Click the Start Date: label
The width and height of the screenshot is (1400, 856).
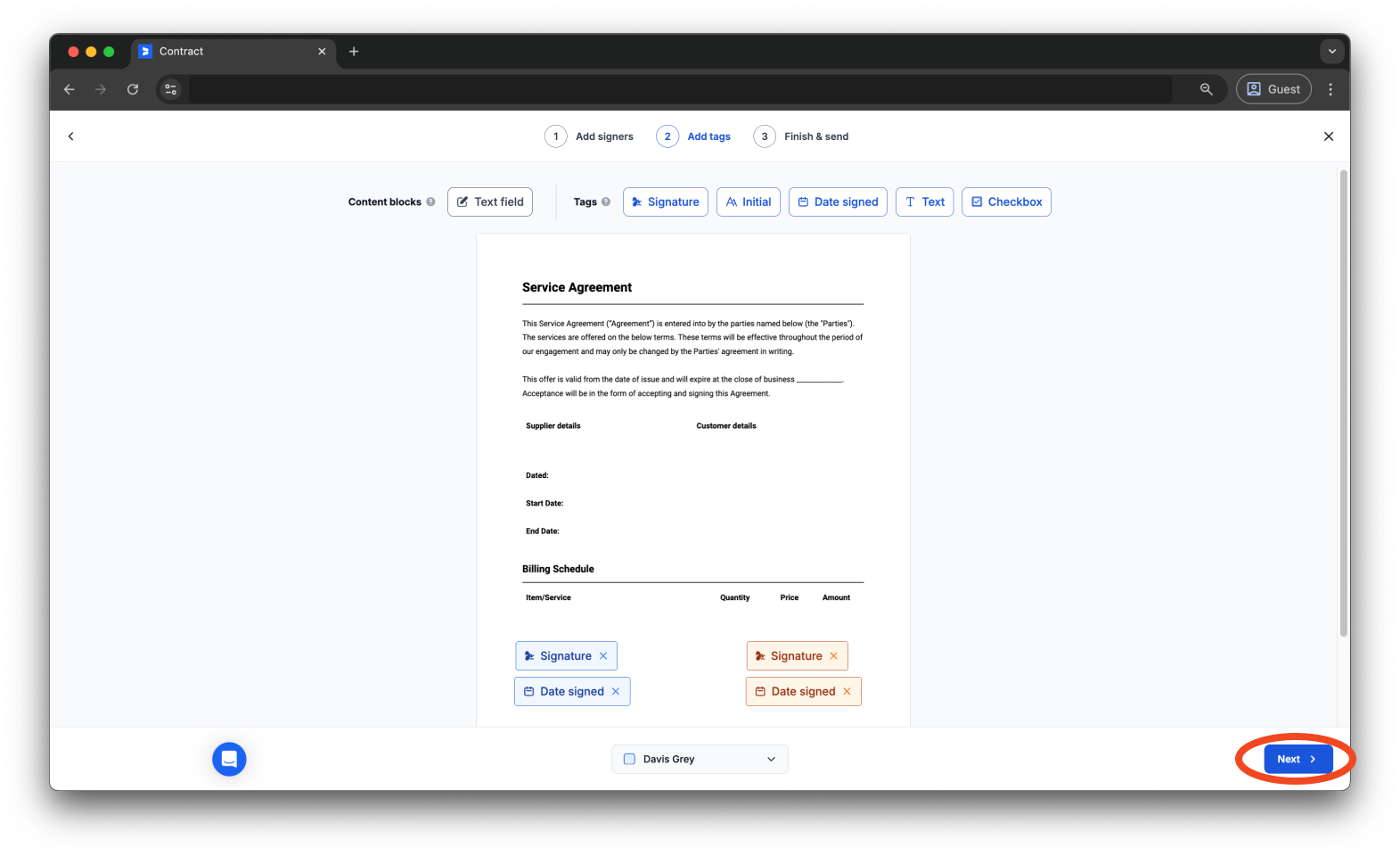(x=544, y=504)
